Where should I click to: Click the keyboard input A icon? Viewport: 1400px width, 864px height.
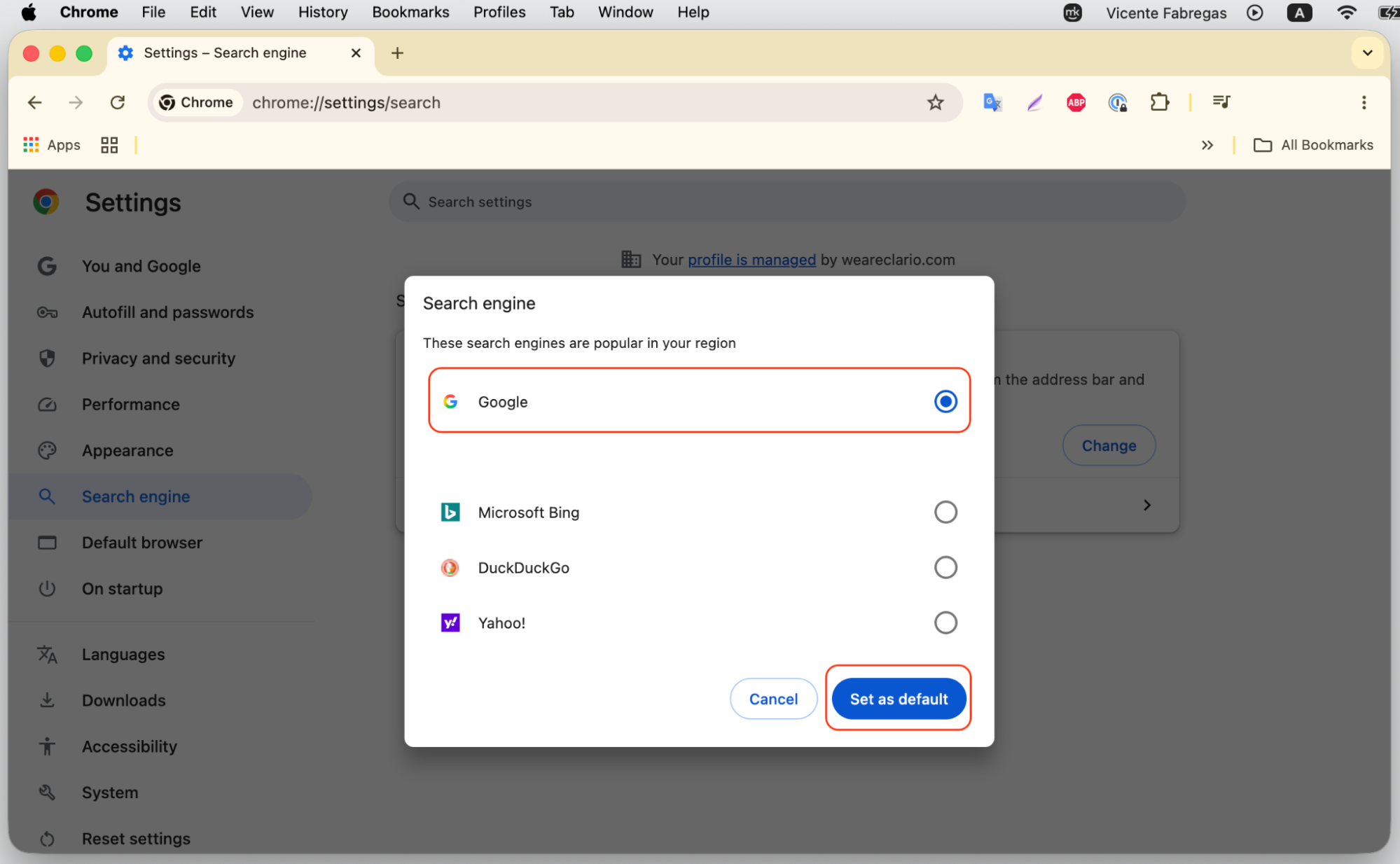[1299, 13]
